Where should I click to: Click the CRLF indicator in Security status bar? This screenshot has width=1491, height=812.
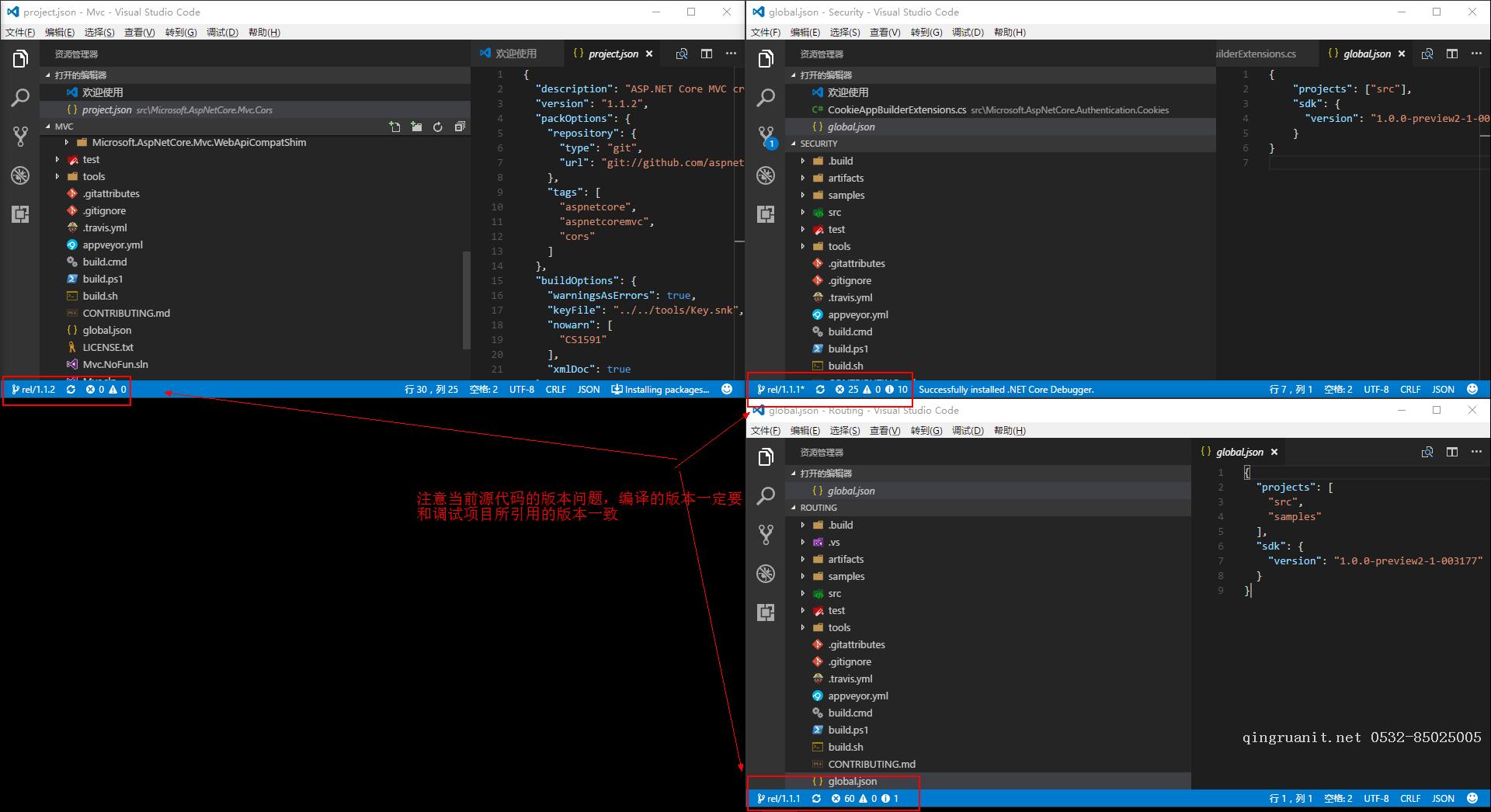(1409, 390)
